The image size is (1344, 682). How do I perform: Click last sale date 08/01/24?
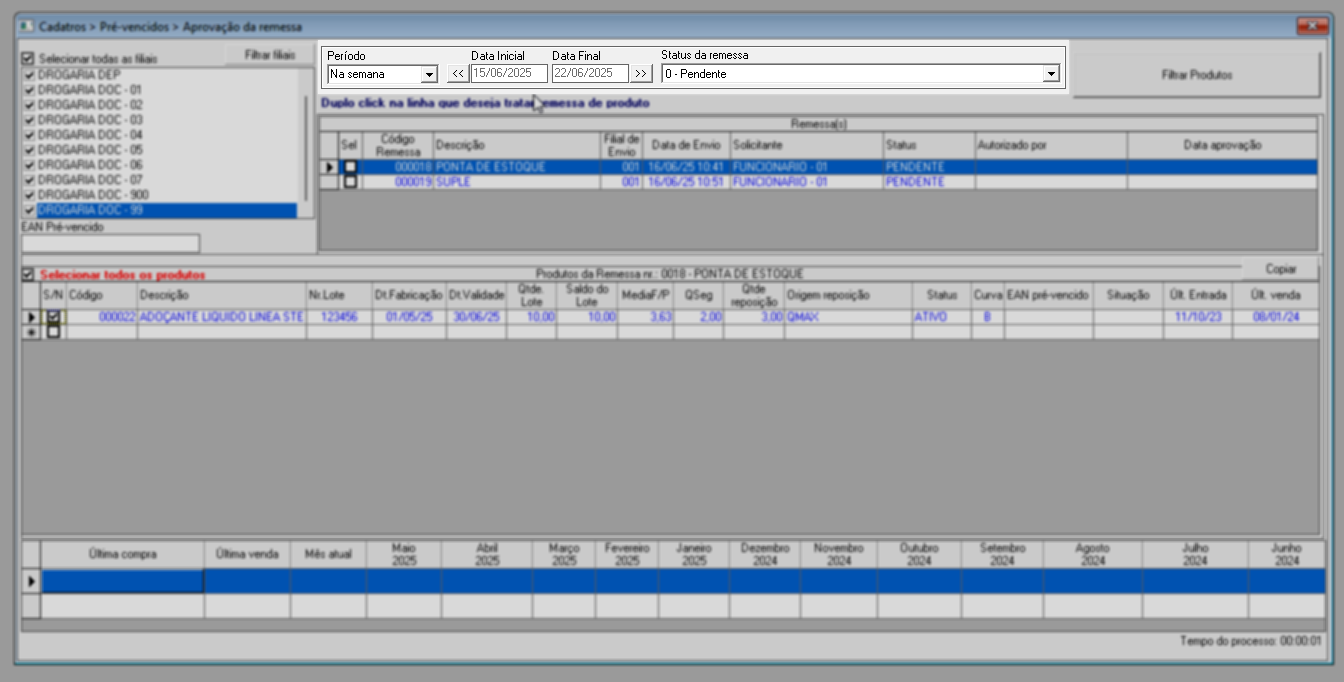click(x=1275, y=317)
